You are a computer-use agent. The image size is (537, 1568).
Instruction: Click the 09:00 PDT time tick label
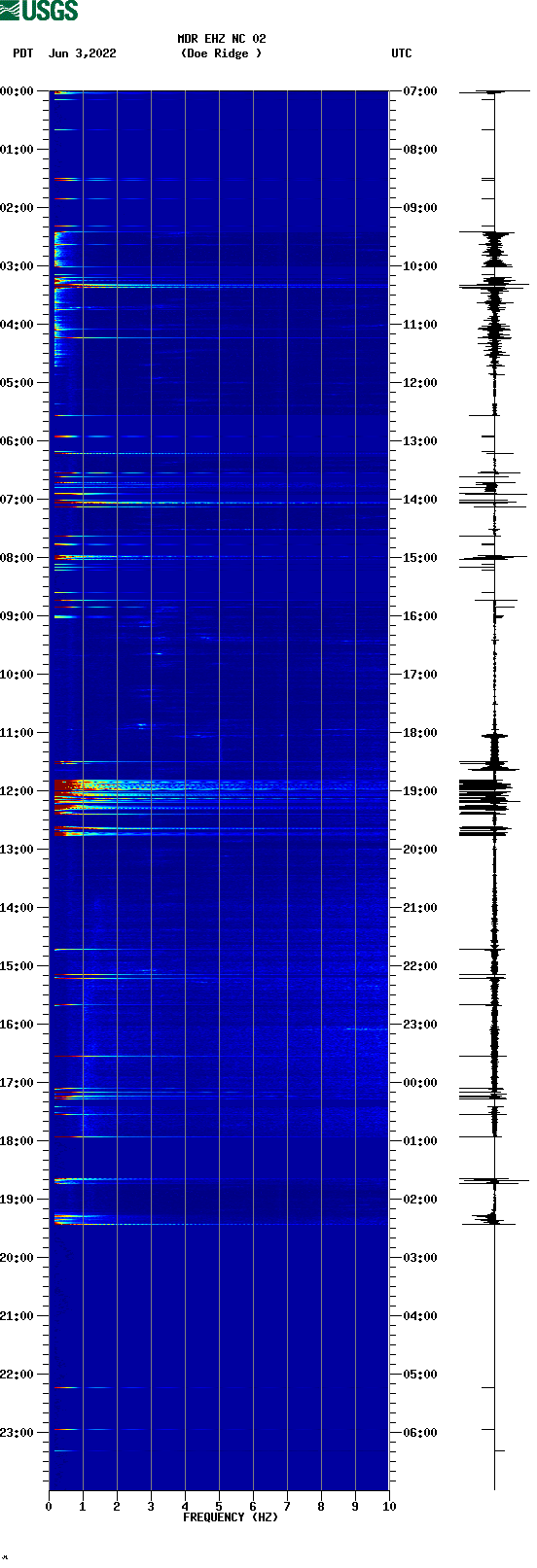point(18,616)
